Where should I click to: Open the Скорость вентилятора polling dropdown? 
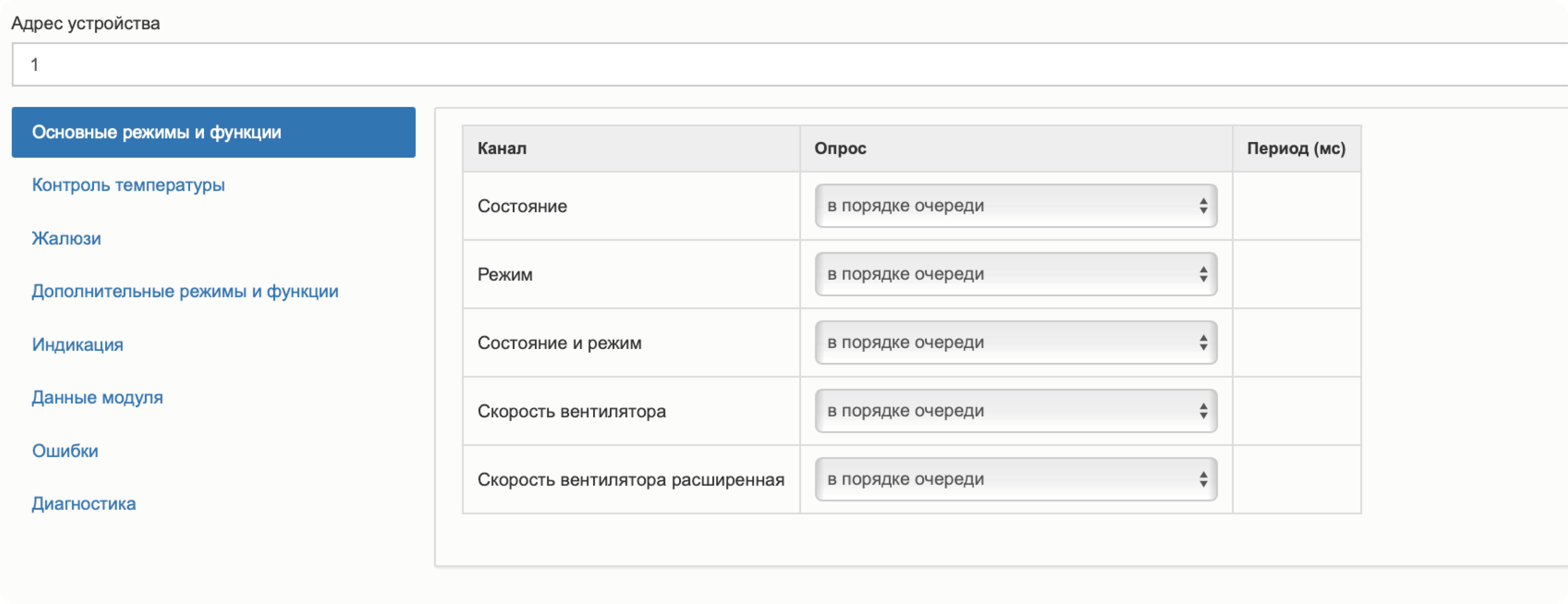coord(1015,411)
